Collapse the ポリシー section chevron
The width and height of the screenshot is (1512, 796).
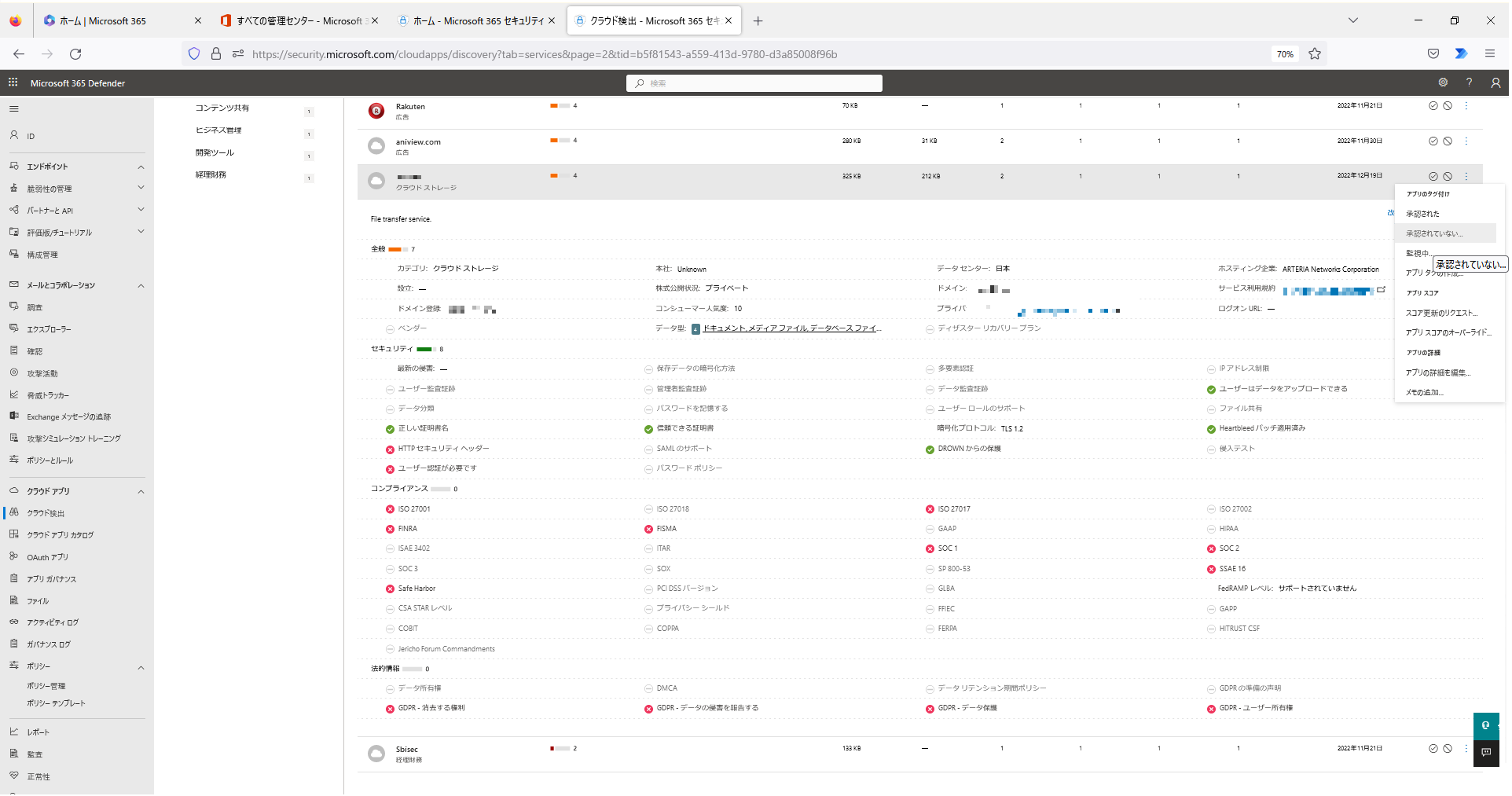coord(141,668)
